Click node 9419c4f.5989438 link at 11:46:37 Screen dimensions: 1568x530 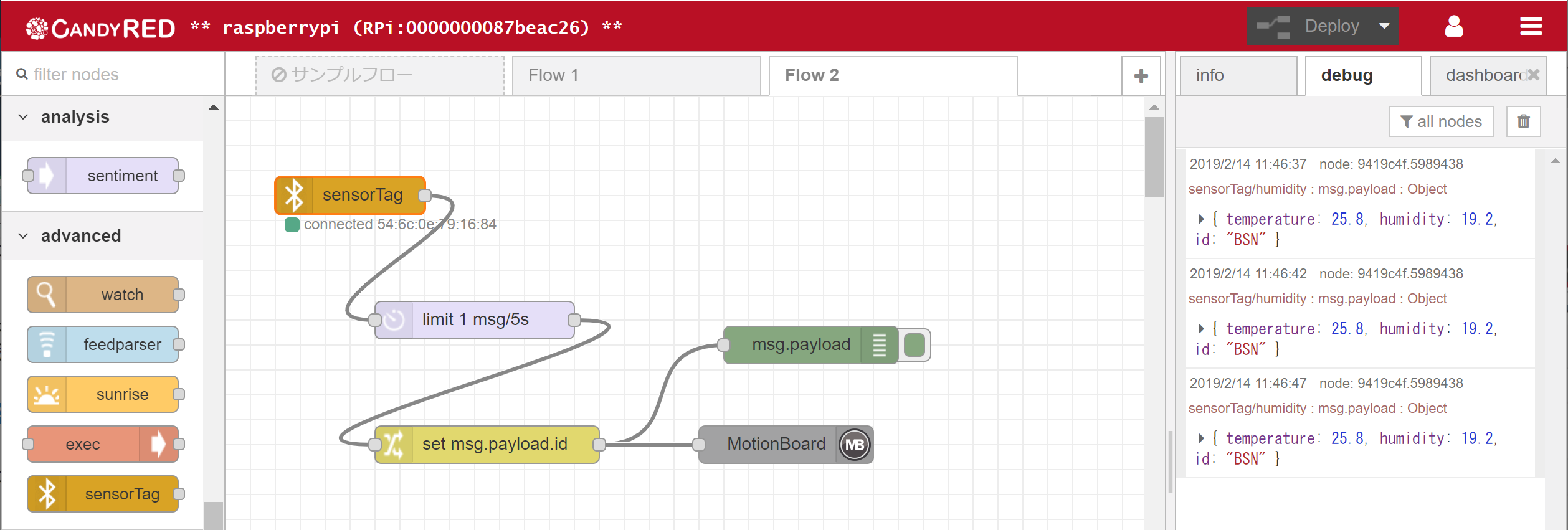coord(1391,164)
